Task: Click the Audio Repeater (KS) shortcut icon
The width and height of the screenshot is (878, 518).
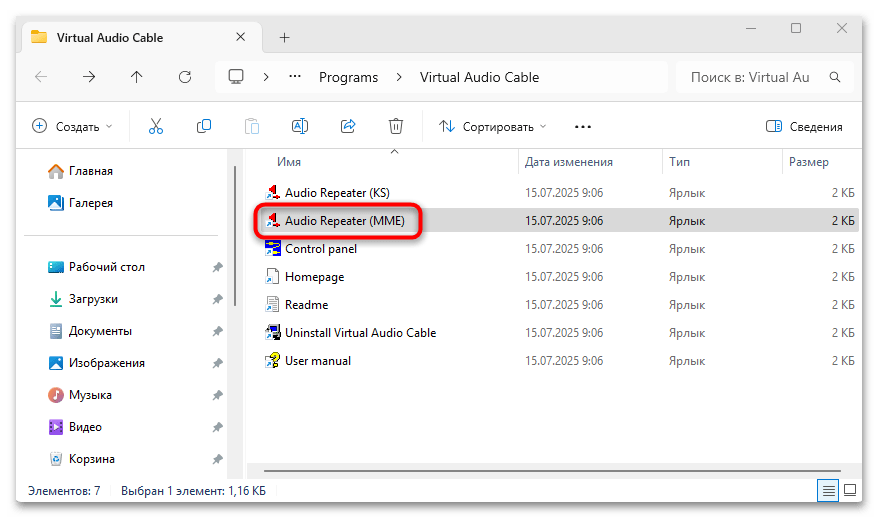Action: pyautogui.click(x=272, y=193)
